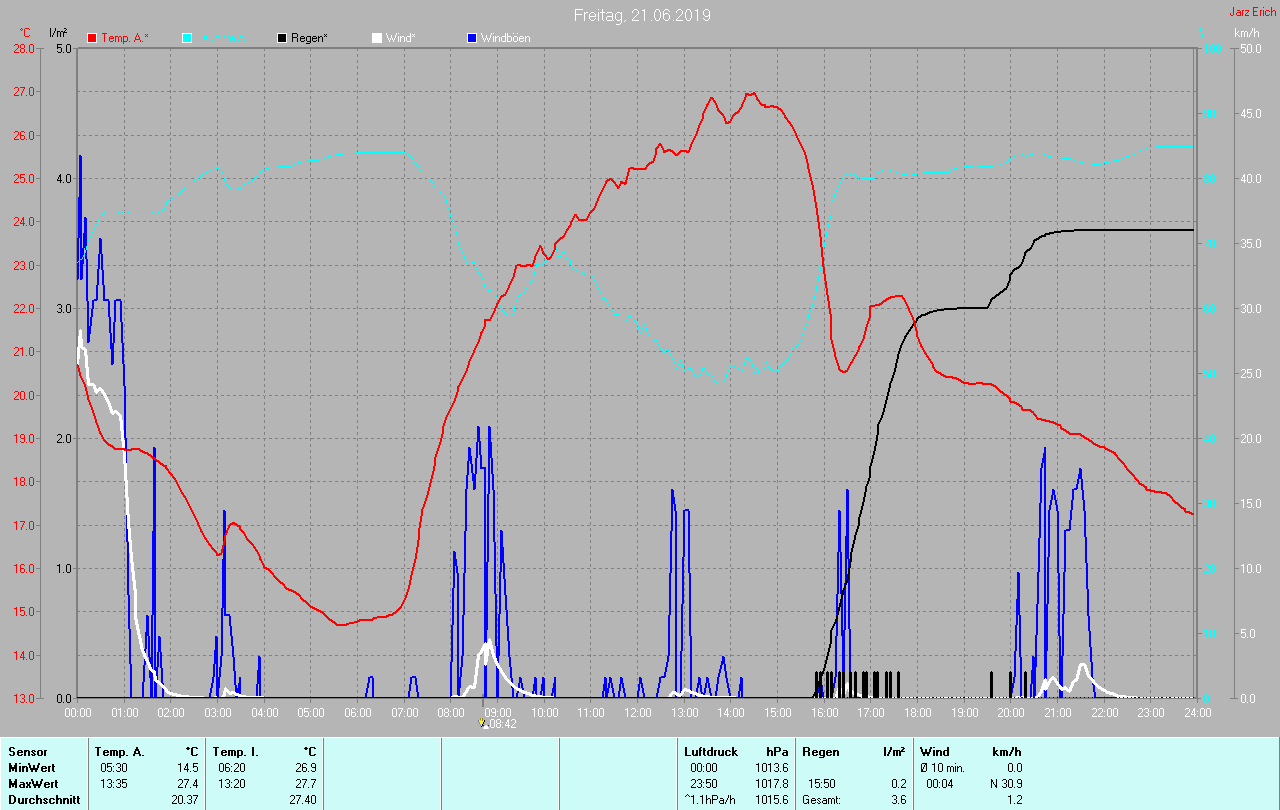The image size is (1280, 810).
Task: Click the blue Windböen legend square
Action: point(472,38)
